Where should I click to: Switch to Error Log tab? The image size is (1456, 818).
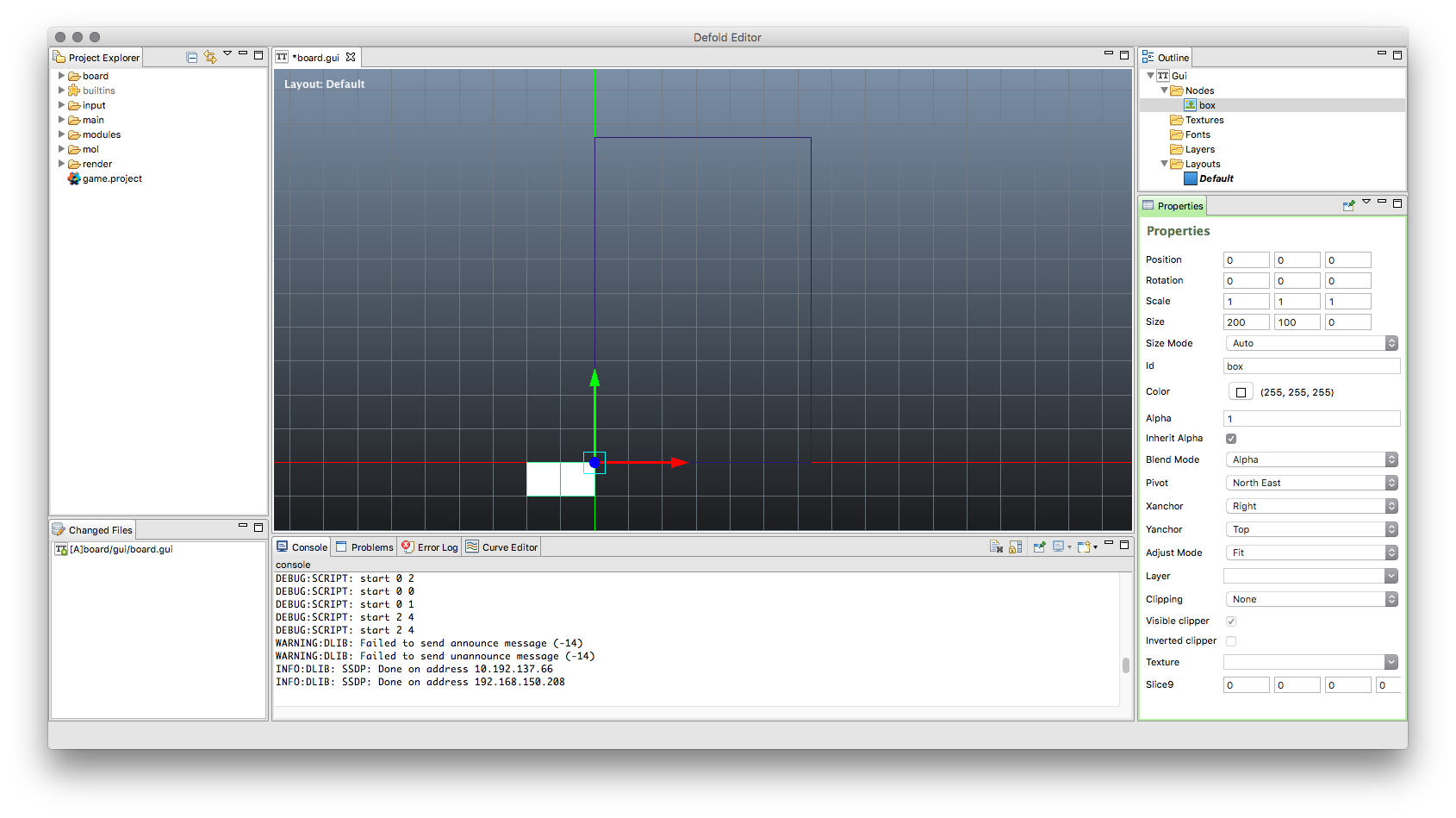(430, 547)
